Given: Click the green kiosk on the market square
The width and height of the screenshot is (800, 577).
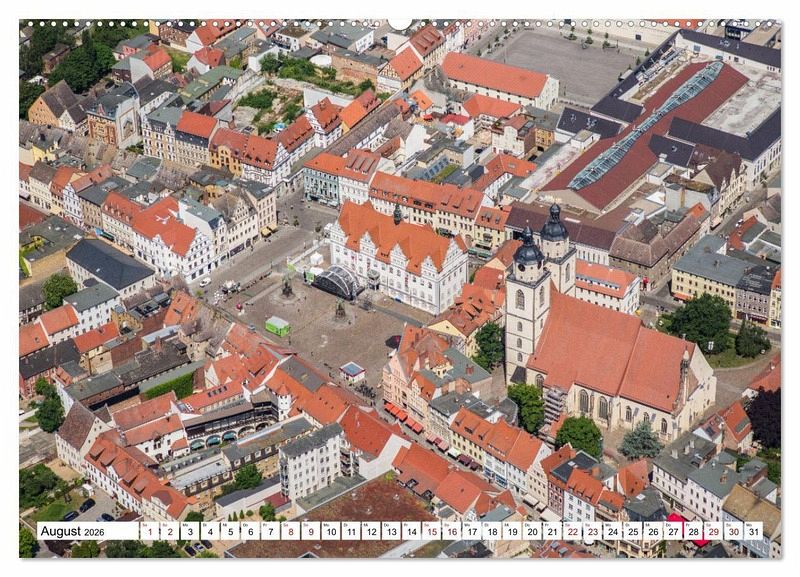Looking at the screenshot, I should click(278, 326).
